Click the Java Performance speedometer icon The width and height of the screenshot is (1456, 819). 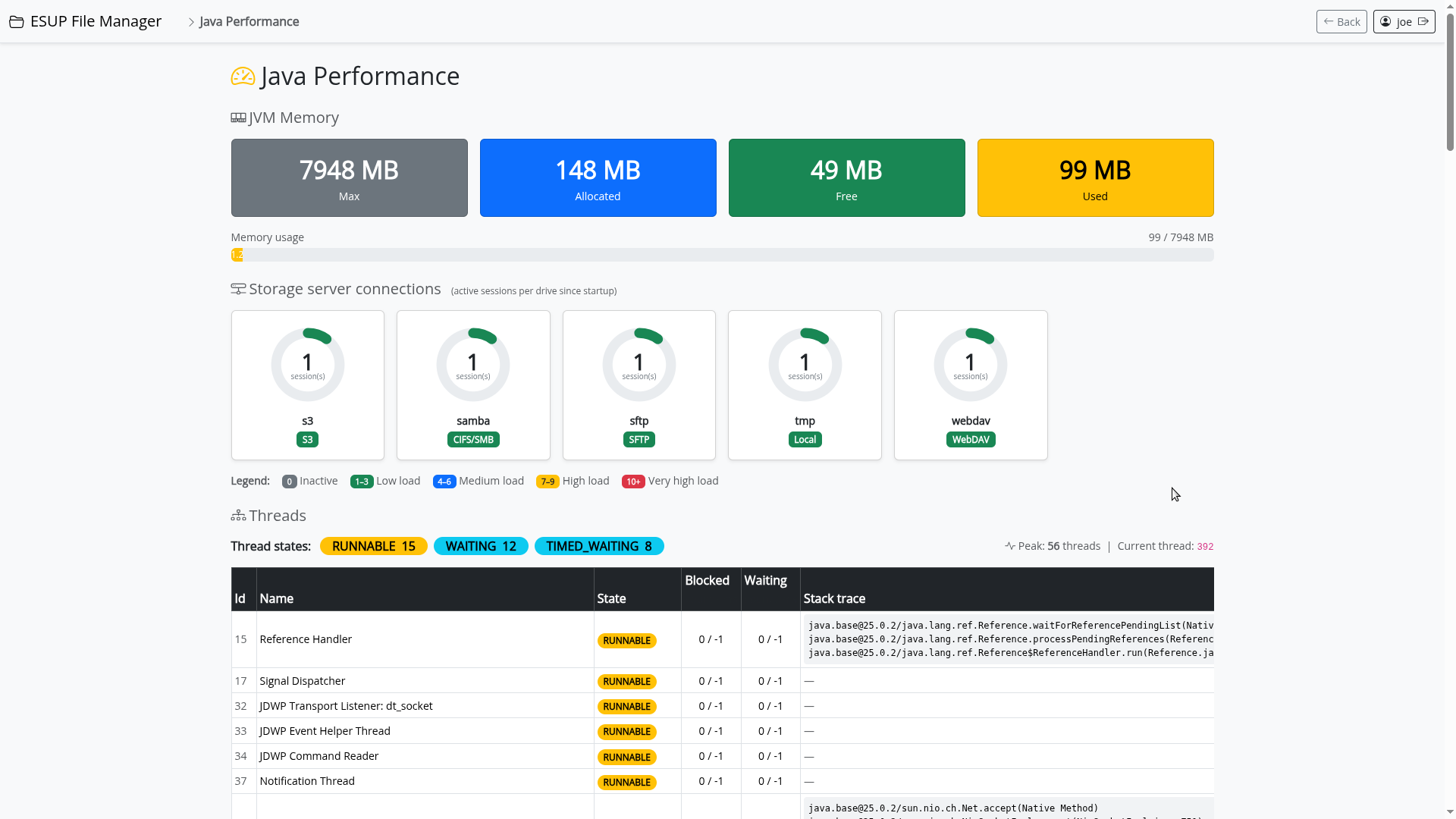[x=243, y=77]
